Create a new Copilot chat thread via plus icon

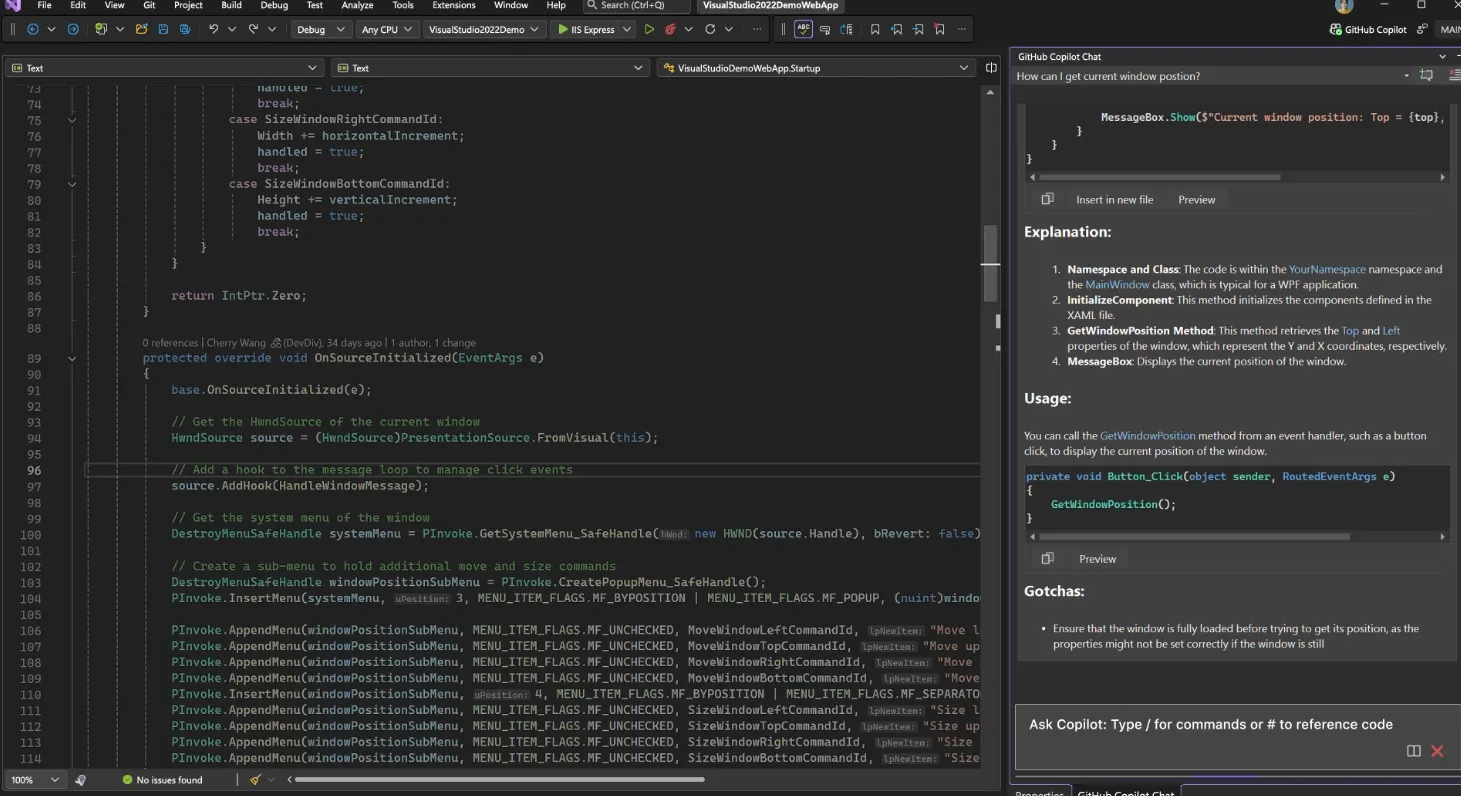[1427, 76]
